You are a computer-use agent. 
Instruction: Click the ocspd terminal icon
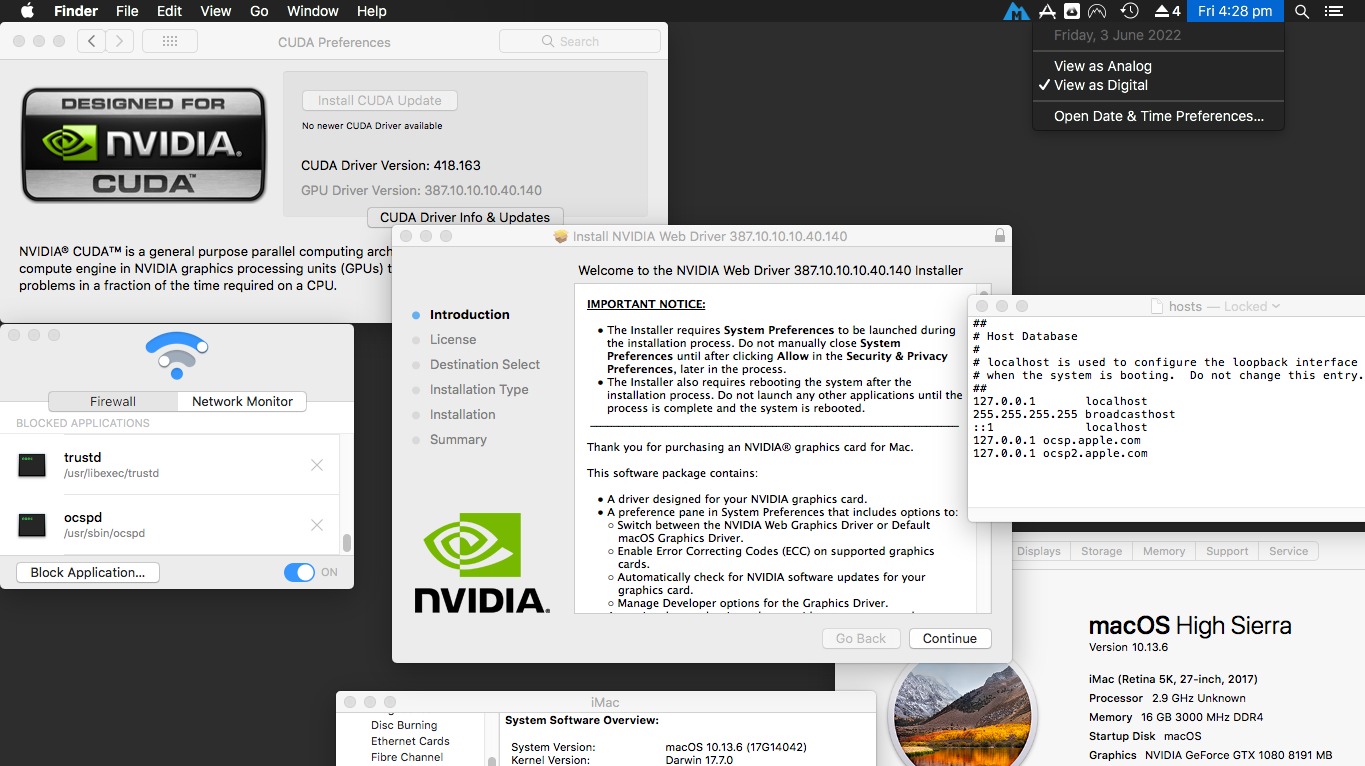pyautogui.click(x=32, y=525)
